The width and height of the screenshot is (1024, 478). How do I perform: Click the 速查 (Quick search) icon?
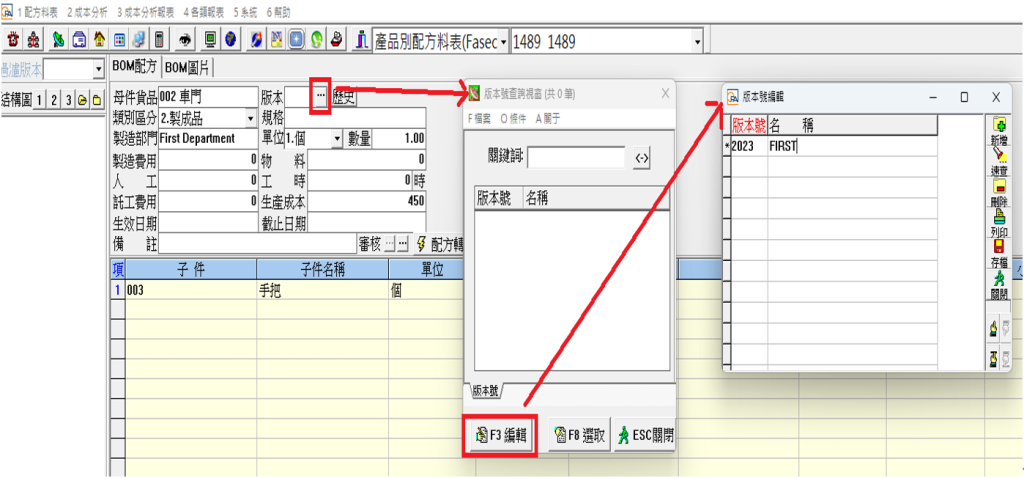coord(998,161)
